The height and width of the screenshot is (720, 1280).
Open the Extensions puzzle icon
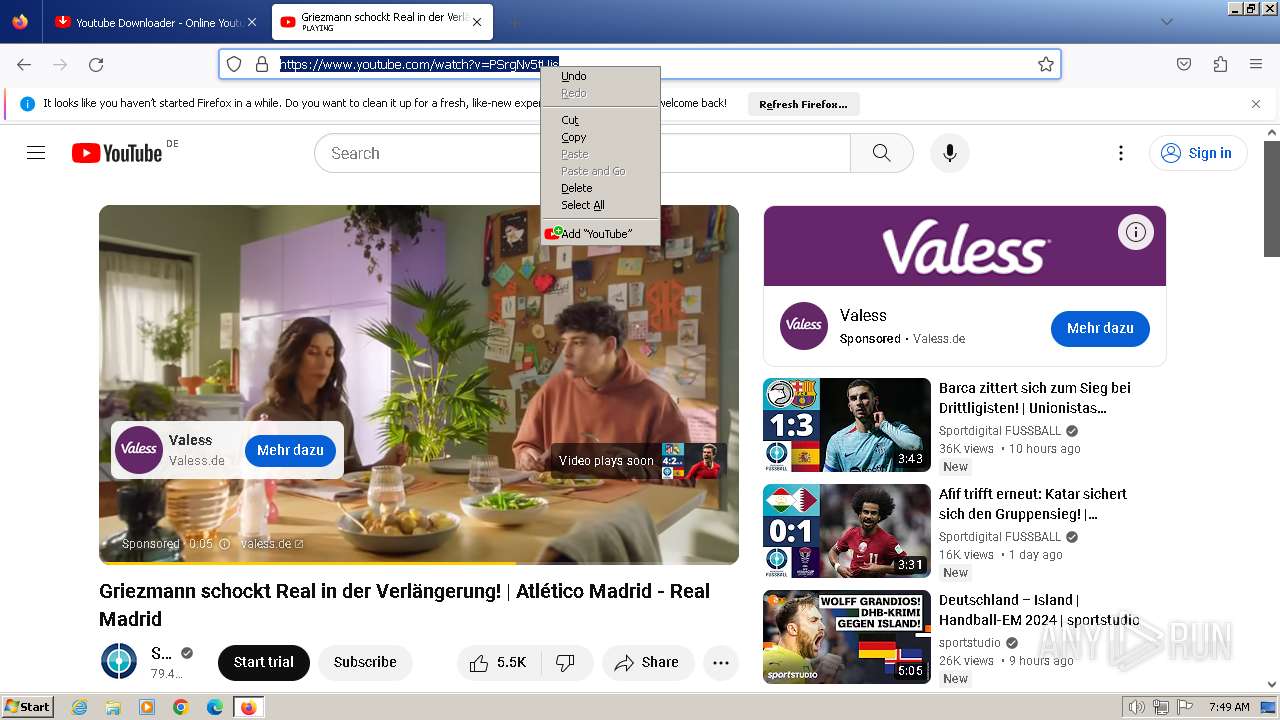point(1220,64)
